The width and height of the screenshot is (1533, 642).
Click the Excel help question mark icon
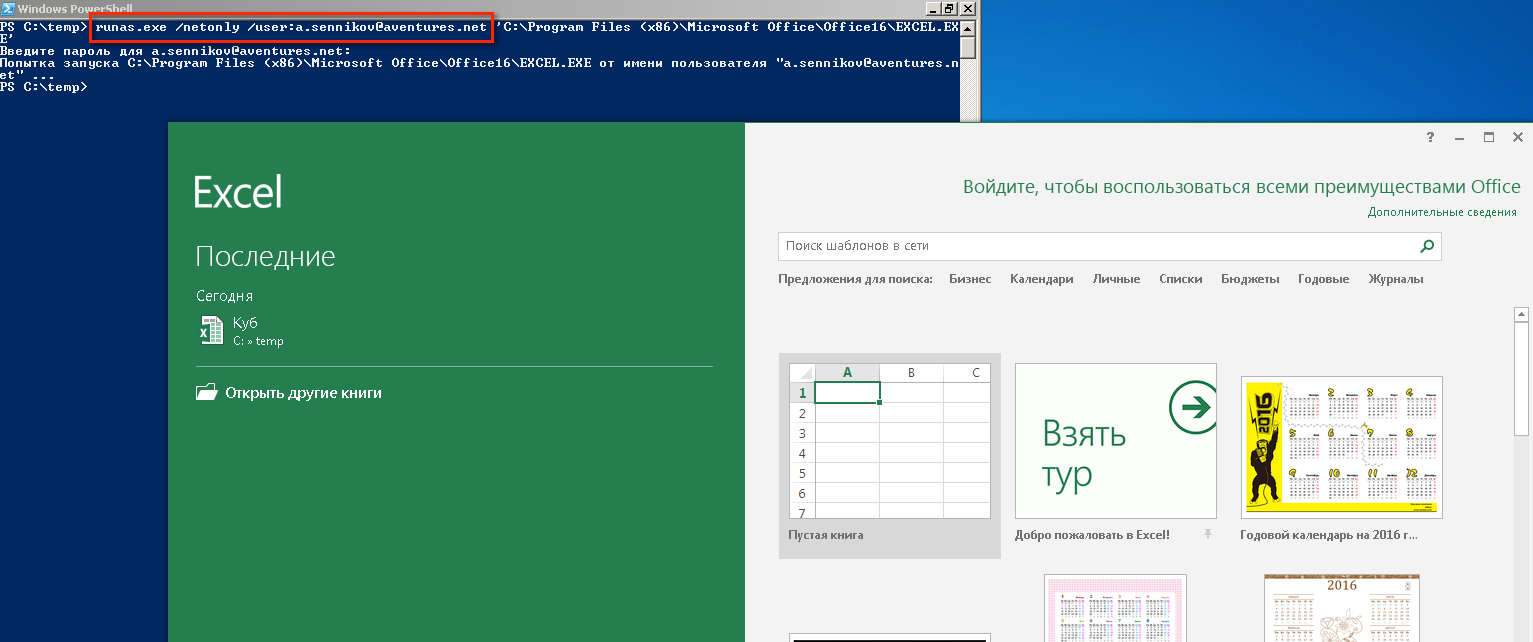pyautogui.click(x=1431, y=137)
